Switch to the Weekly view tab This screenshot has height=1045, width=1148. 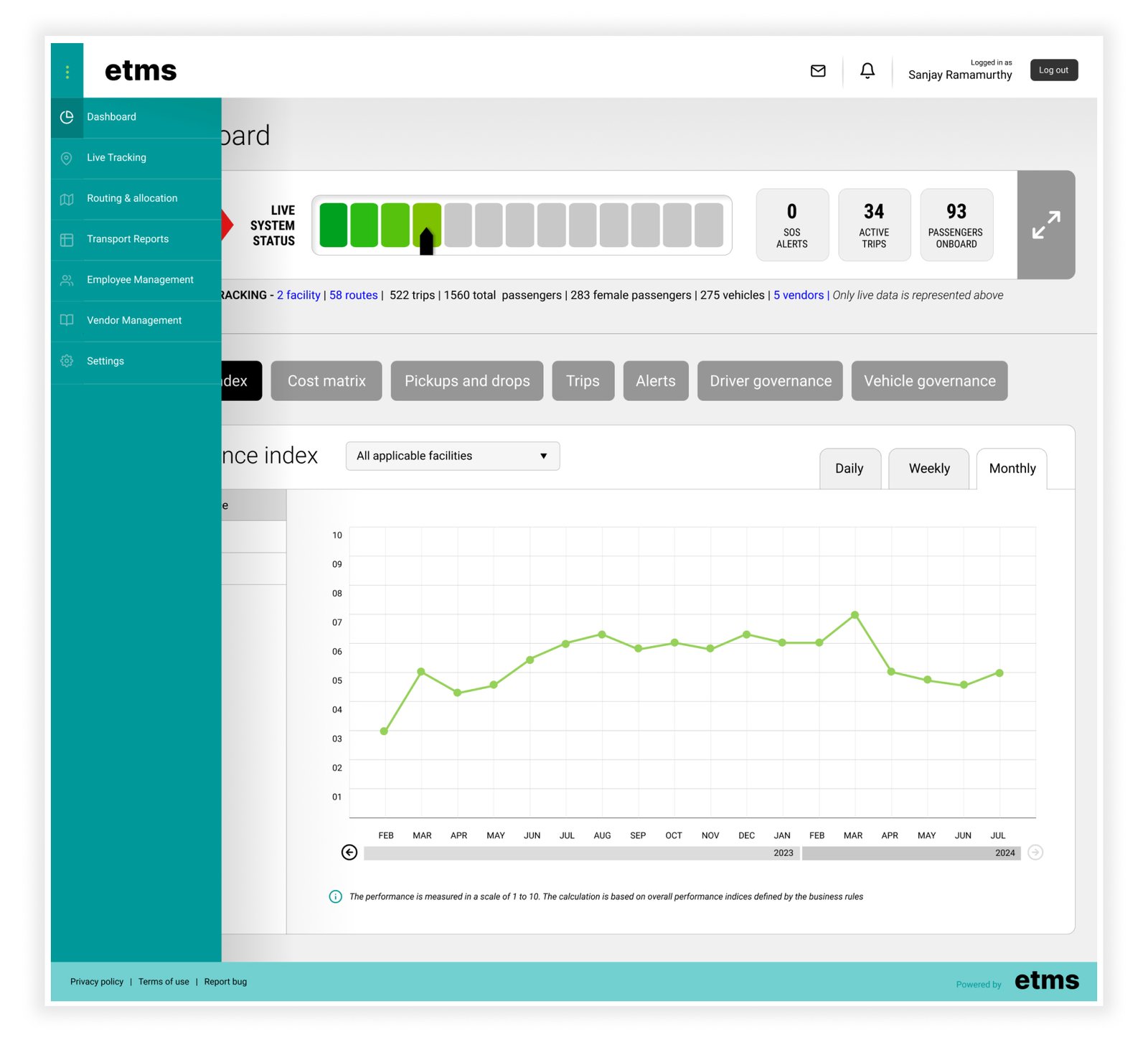point(928,469)
